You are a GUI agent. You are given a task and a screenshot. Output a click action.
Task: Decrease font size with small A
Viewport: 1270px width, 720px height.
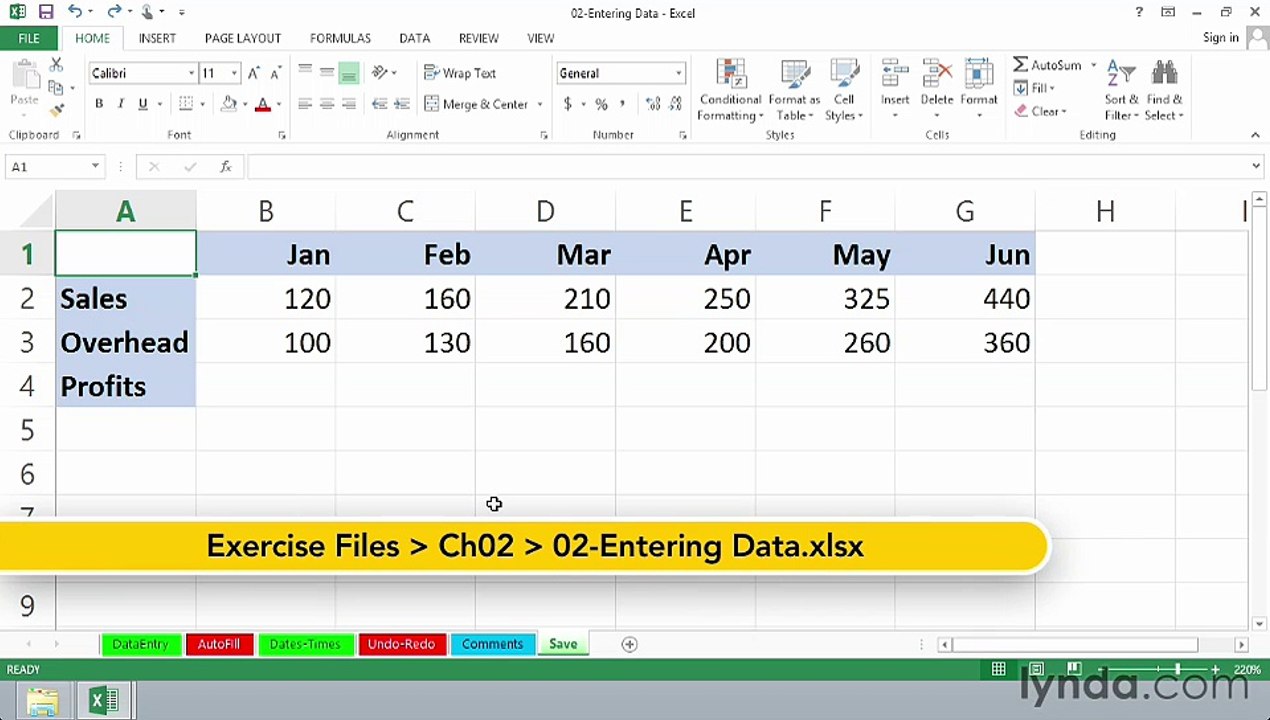coord(276,73)
